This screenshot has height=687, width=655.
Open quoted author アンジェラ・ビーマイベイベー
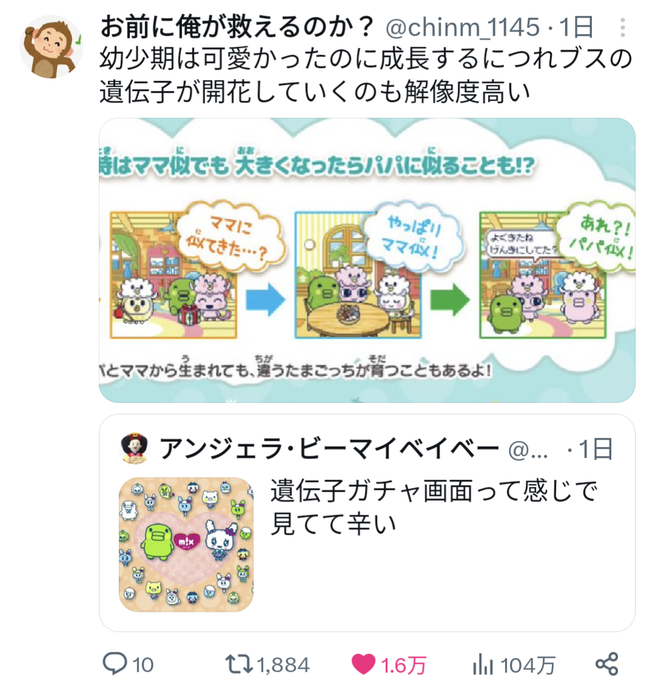pos(329,448)
